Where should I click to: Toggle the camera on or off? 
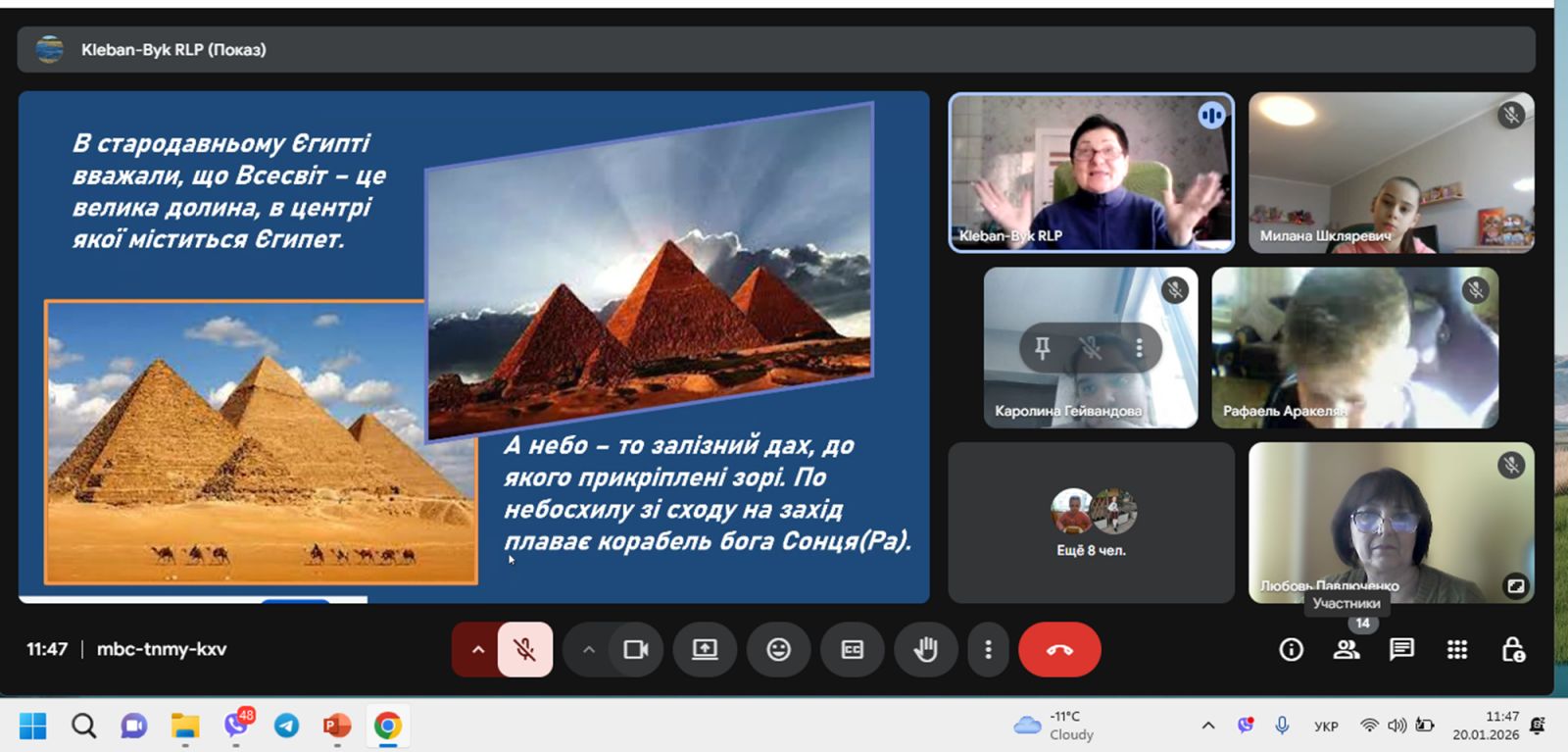[636, 649]
